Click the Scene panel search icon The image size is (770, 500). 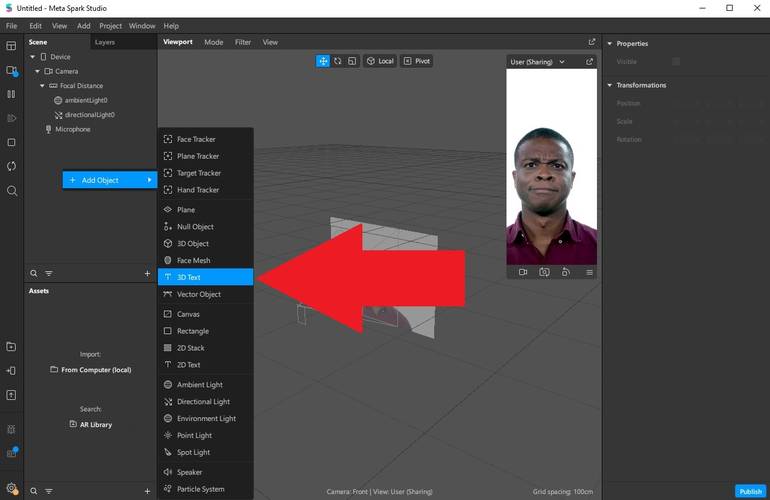(33, 274)
